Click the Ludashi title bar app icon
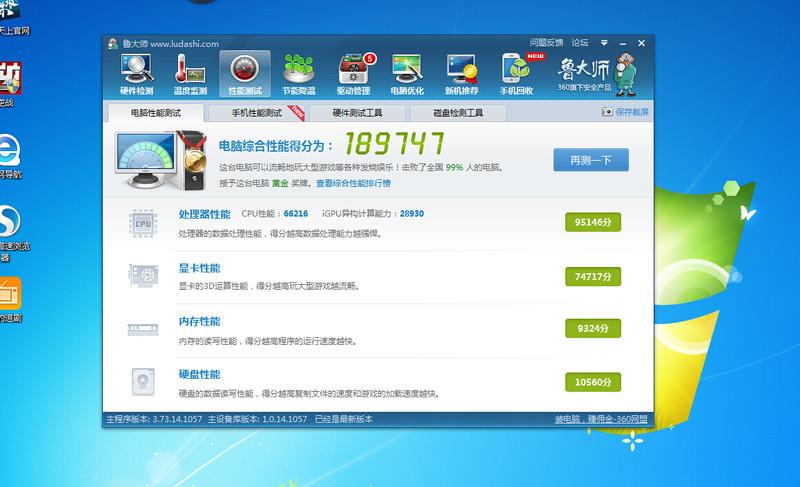The image size is (800, 487). [113, 44]
